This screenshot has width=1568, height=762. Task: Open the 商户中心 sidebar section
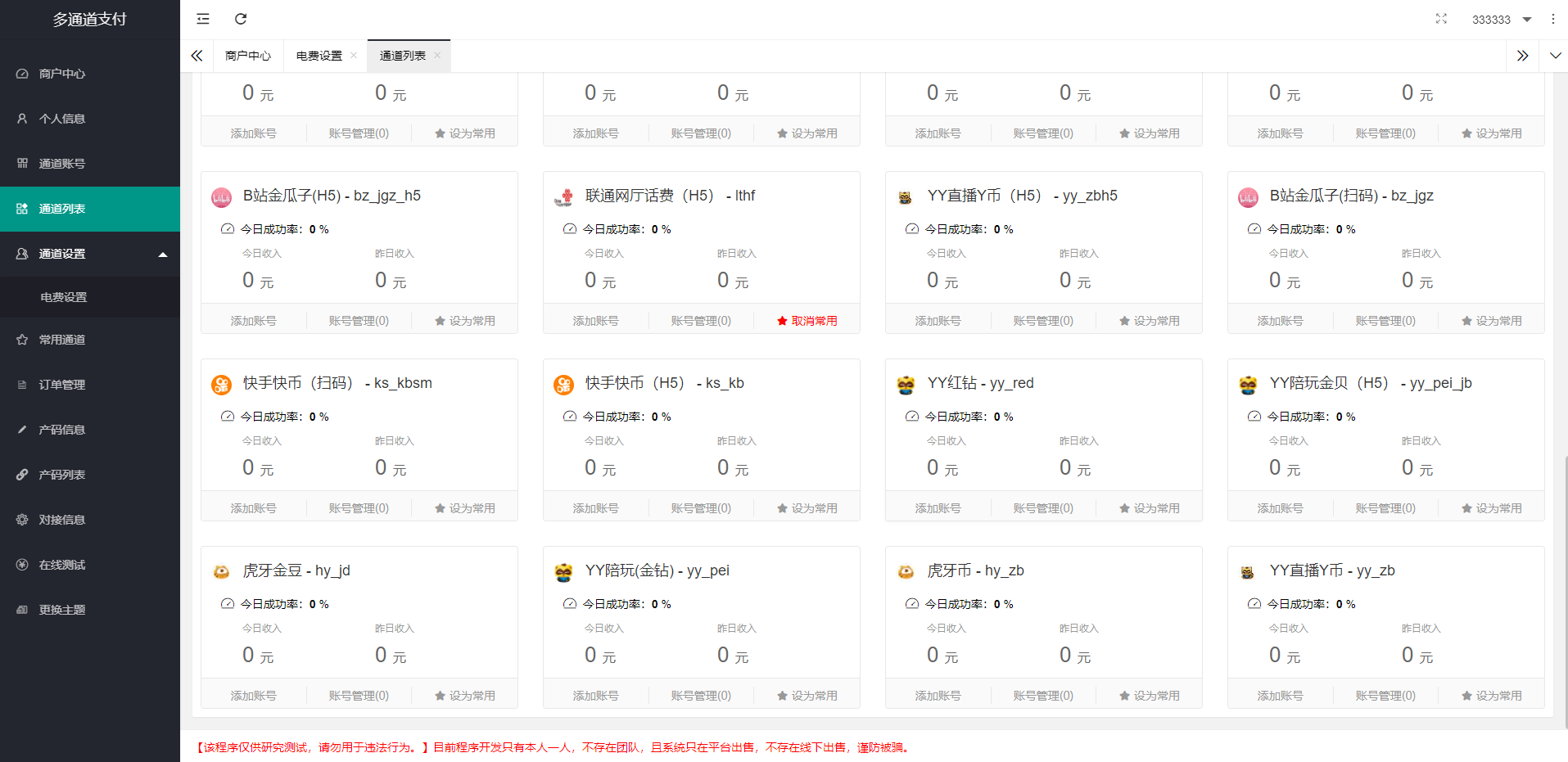pyautogui.click(x=60, y=73)
